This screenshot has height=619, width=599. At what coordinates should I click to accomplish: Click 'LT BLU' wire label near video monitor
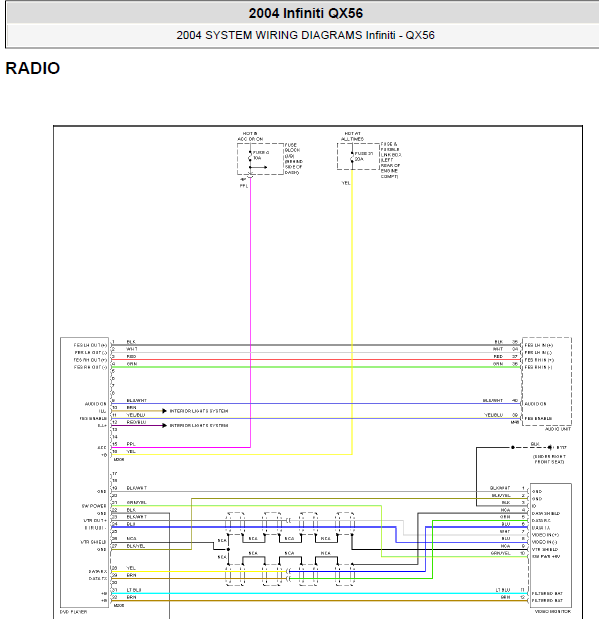click(x=503, y=590)
